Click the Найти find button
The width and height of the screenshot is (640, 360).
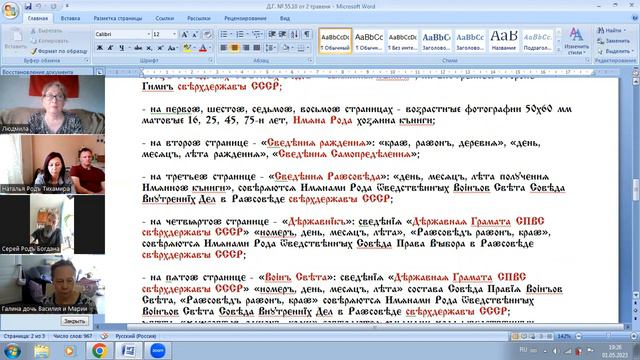point(611,31)
